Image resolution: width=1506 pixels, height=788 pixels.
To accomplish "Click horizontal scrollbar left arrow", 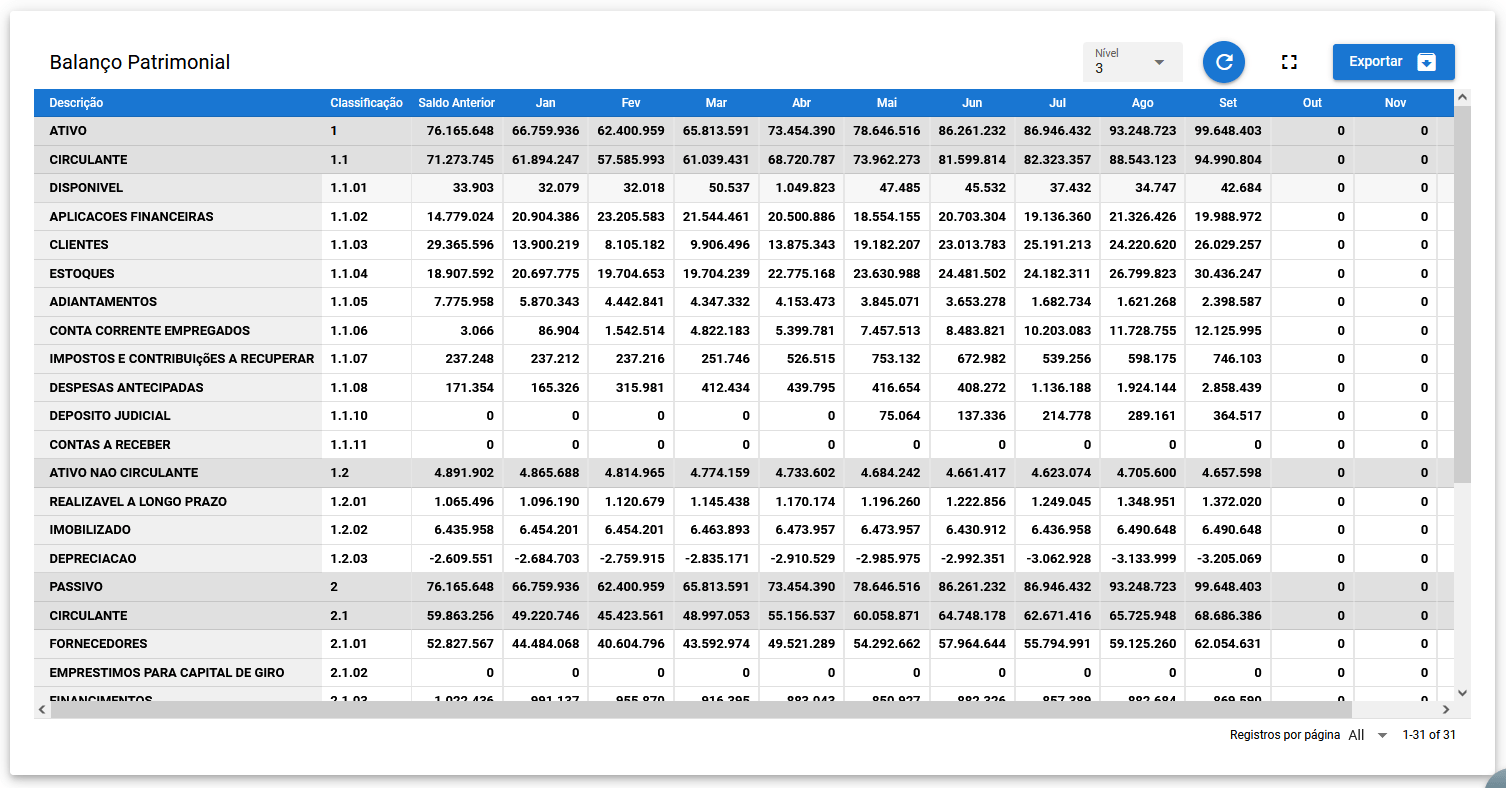I will 42,709.
